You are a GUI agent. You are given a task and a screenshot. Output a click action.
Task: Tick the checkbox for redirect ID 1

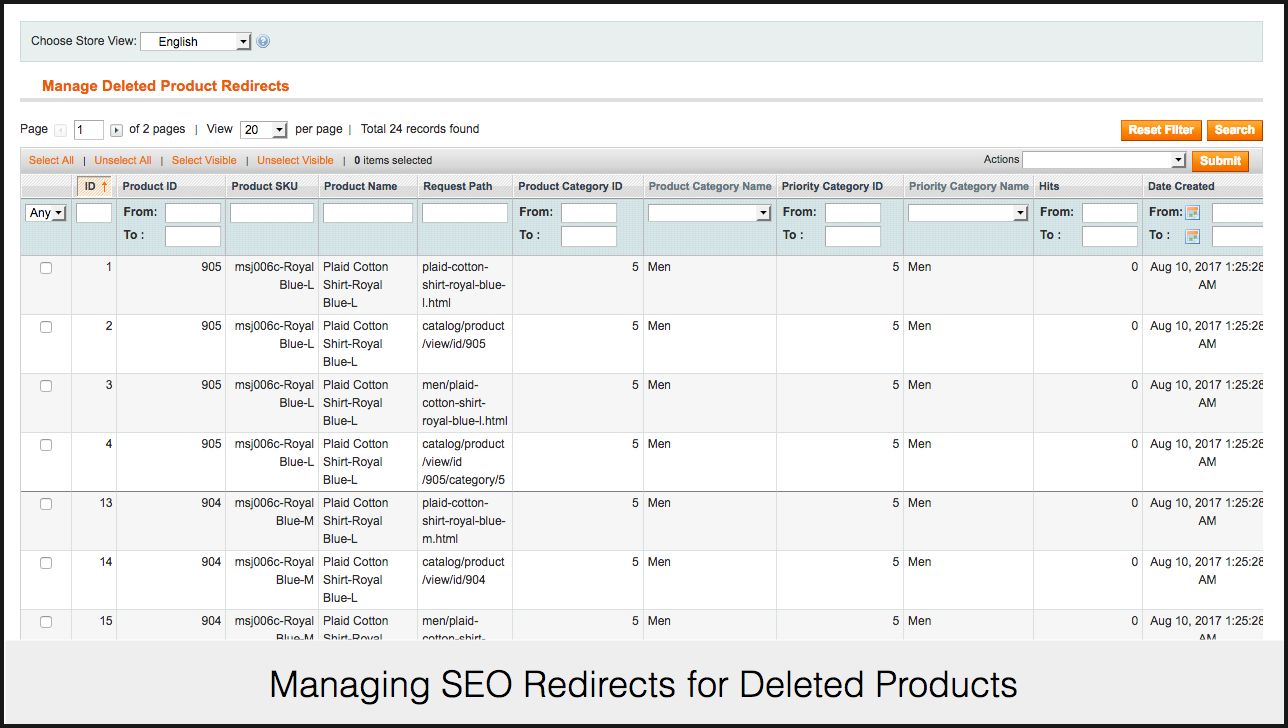tap(46, 268)
